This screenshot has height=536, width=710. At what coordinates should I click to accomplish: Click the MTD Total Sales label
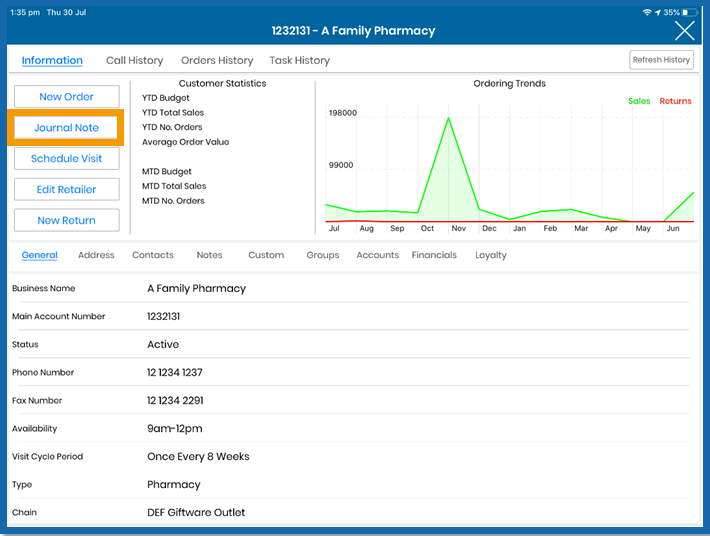coord(174,186)
